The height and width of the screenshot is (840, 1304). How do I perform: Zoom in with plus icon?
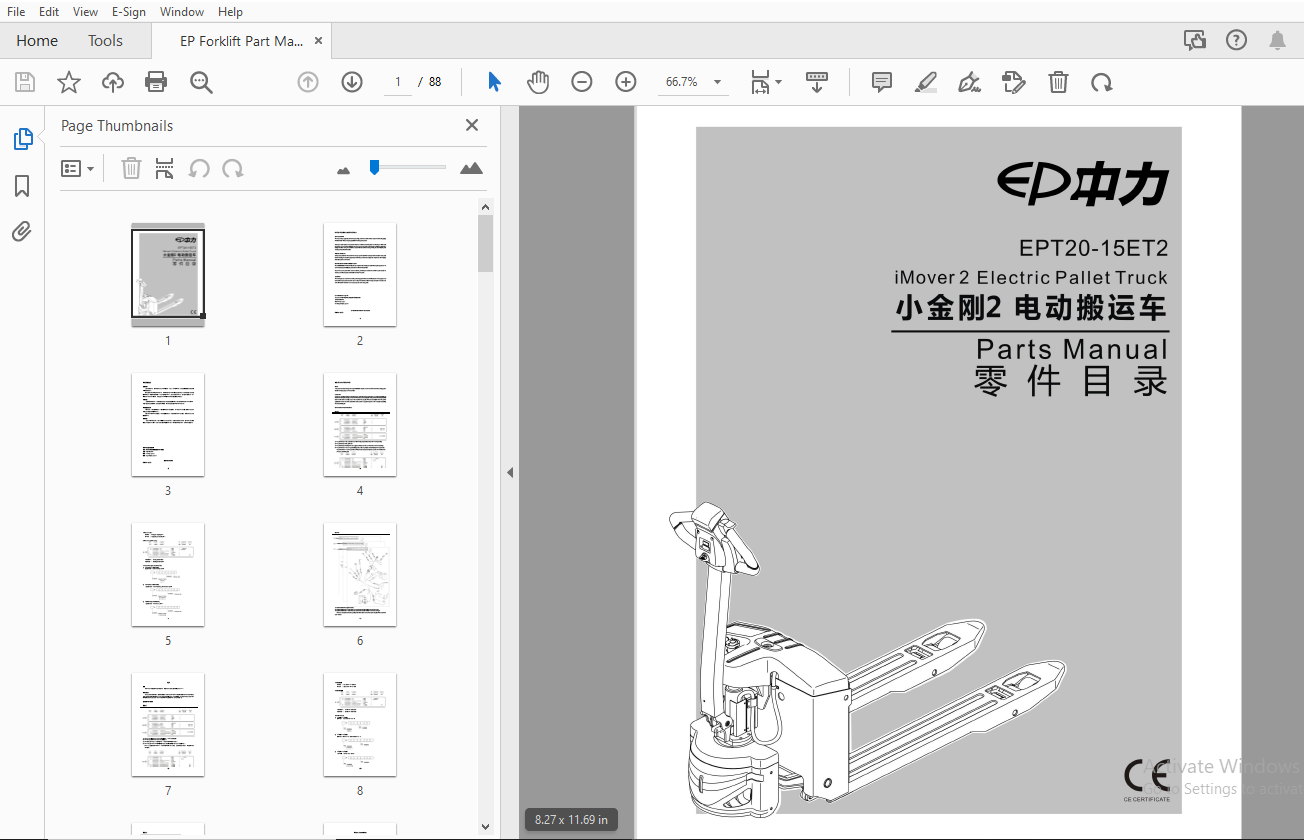(626, 82)
